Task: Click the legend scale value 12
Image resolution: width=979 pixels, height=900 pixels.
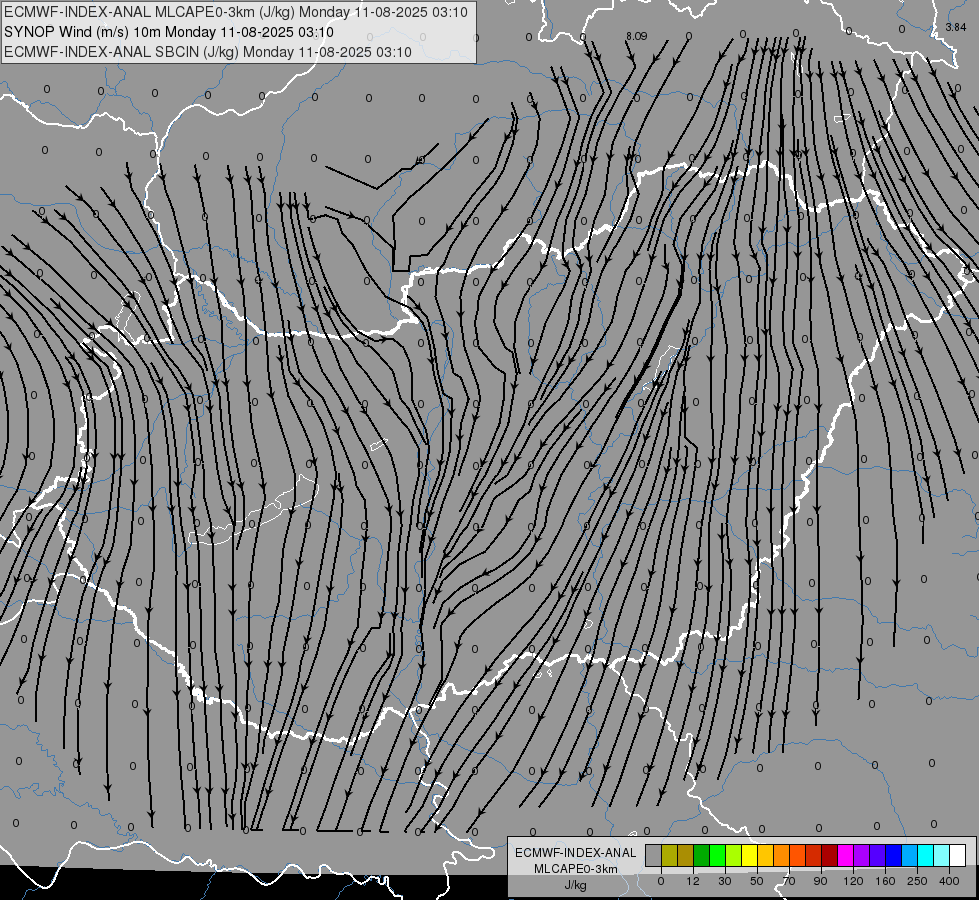Action: click(693, 881)
